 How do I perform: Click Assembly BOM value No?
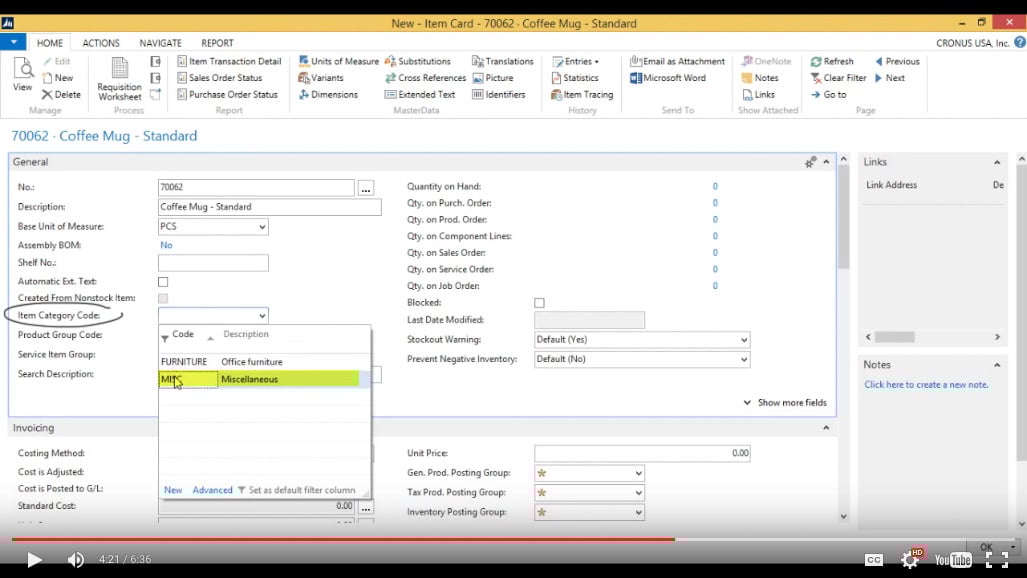click(x=166, y=245)
